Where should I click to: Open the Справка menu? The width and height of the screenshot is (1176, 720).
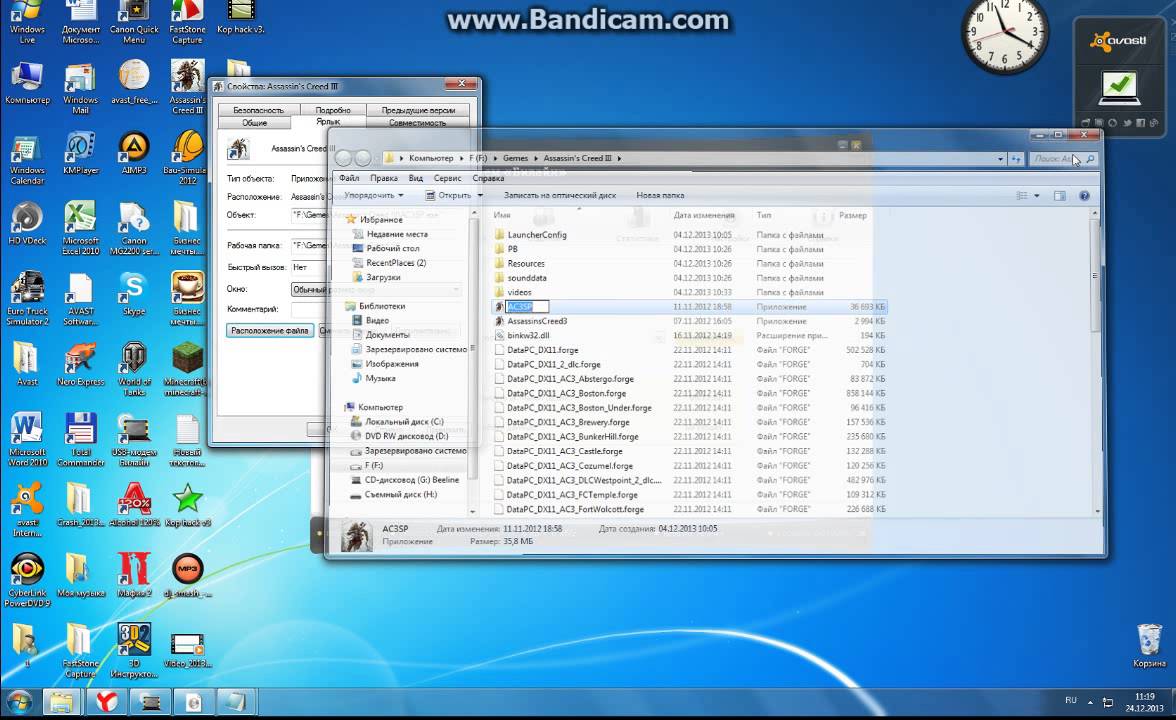click(488, 178)
